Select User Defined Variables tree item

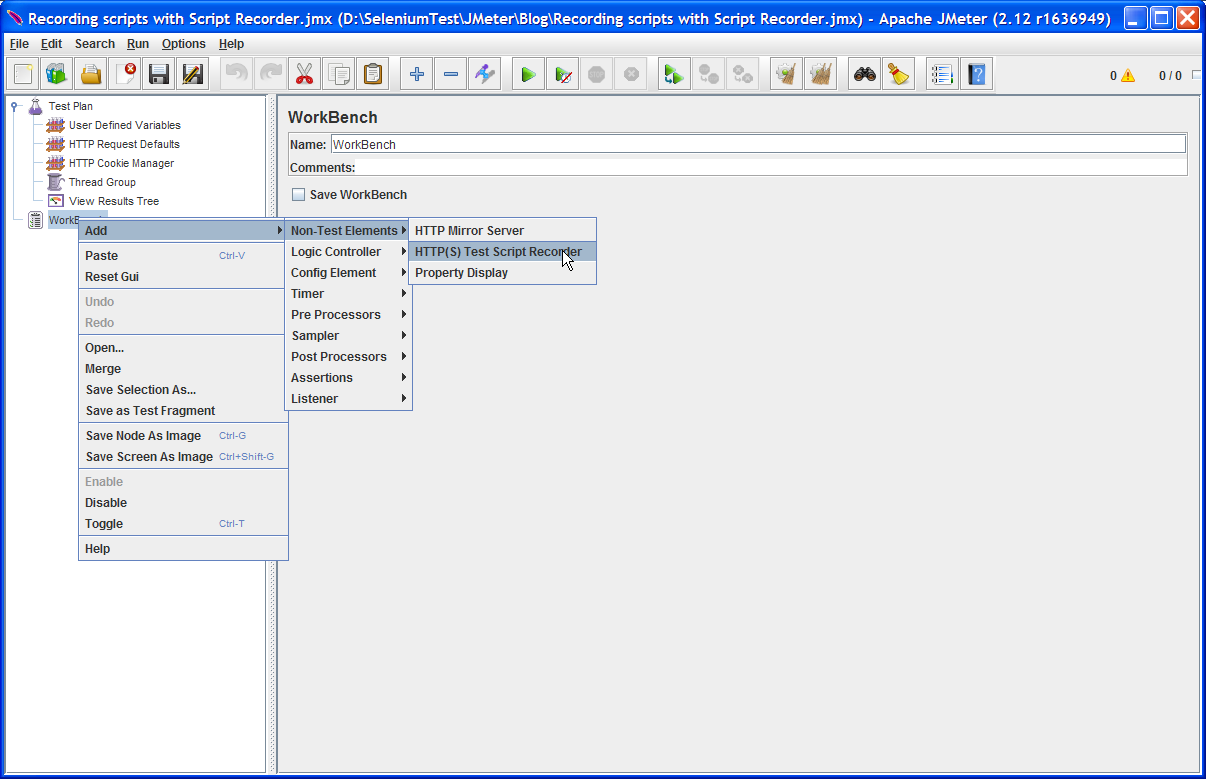pyautogui.click(x=124, y=125)
